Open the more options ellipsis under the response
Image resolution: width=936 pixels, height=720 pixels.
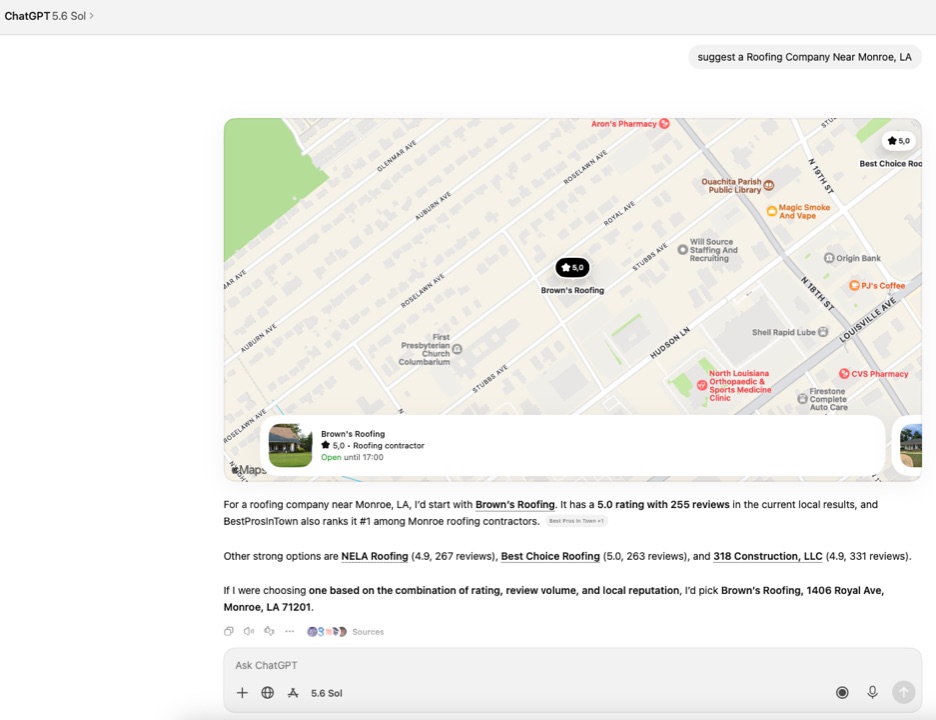pyautogui.click(x=290, y=631)
